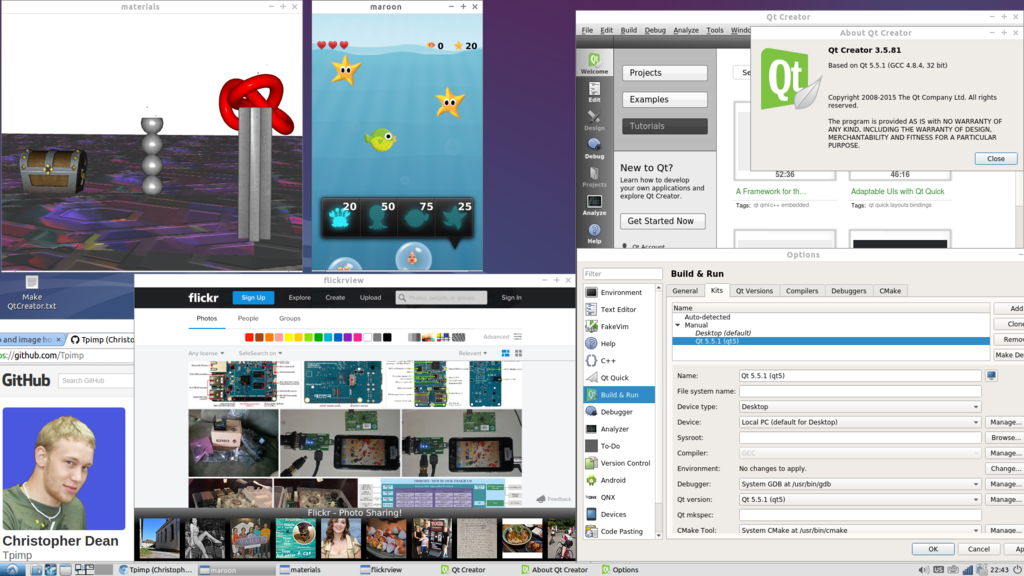The width and height of the screenshot is (1024, 576).
Task: Click the flickr logo in flickrview
Action: click(203, 298)
